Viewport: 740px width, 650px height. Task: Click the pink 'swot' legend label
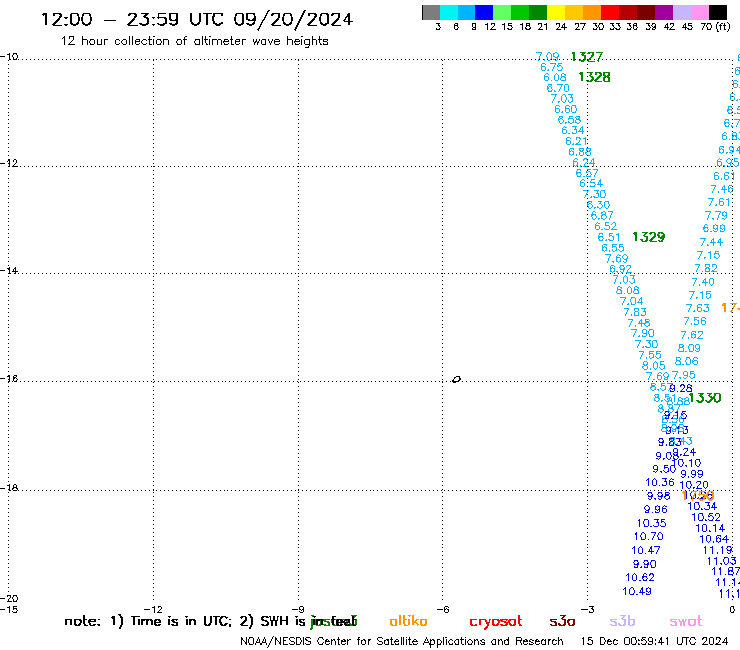(x=686, y=622)
